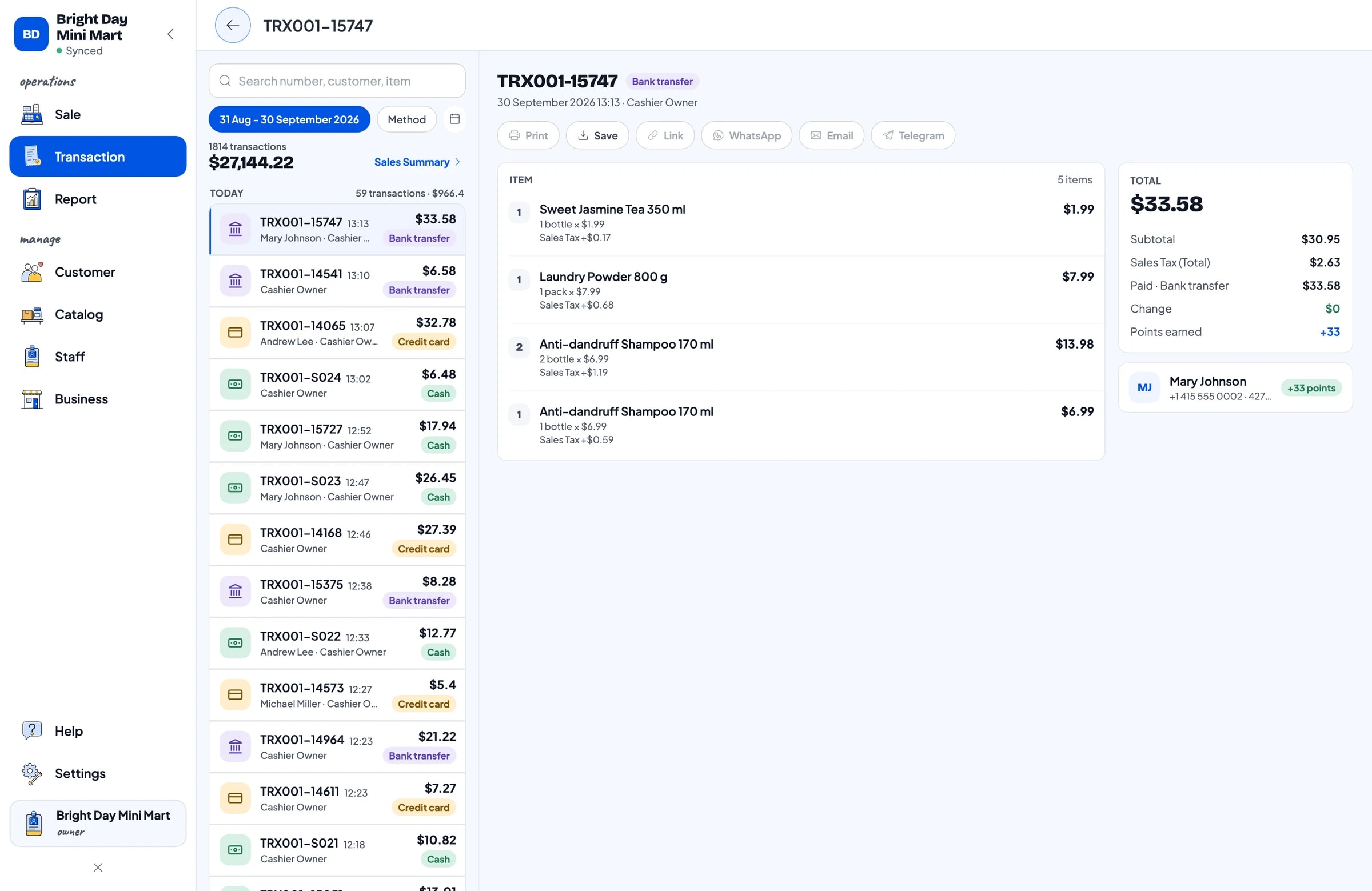
Task: Copy the receipt Link
Action: pyautogui.click(x=665, y=135)
